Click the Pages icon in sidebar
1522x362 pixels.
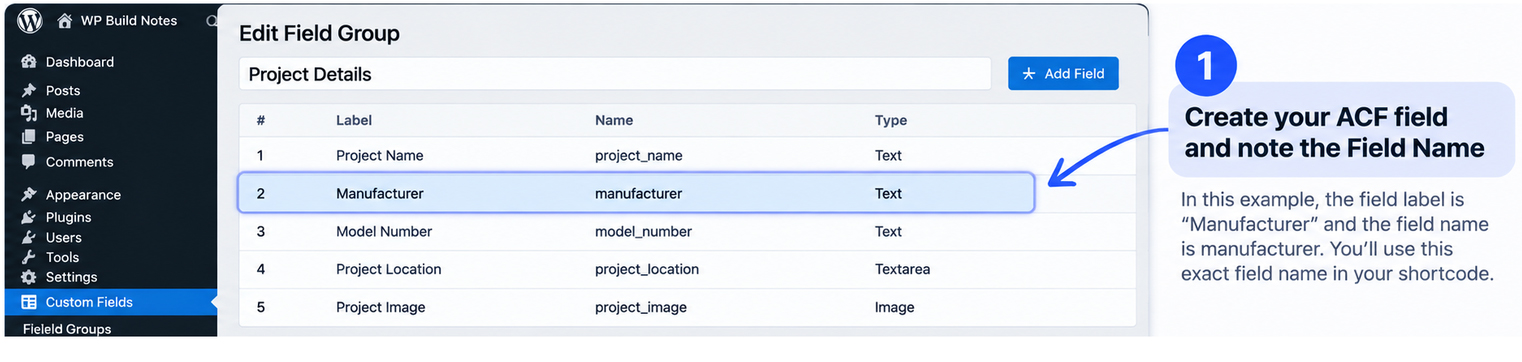tap(29, 137)
